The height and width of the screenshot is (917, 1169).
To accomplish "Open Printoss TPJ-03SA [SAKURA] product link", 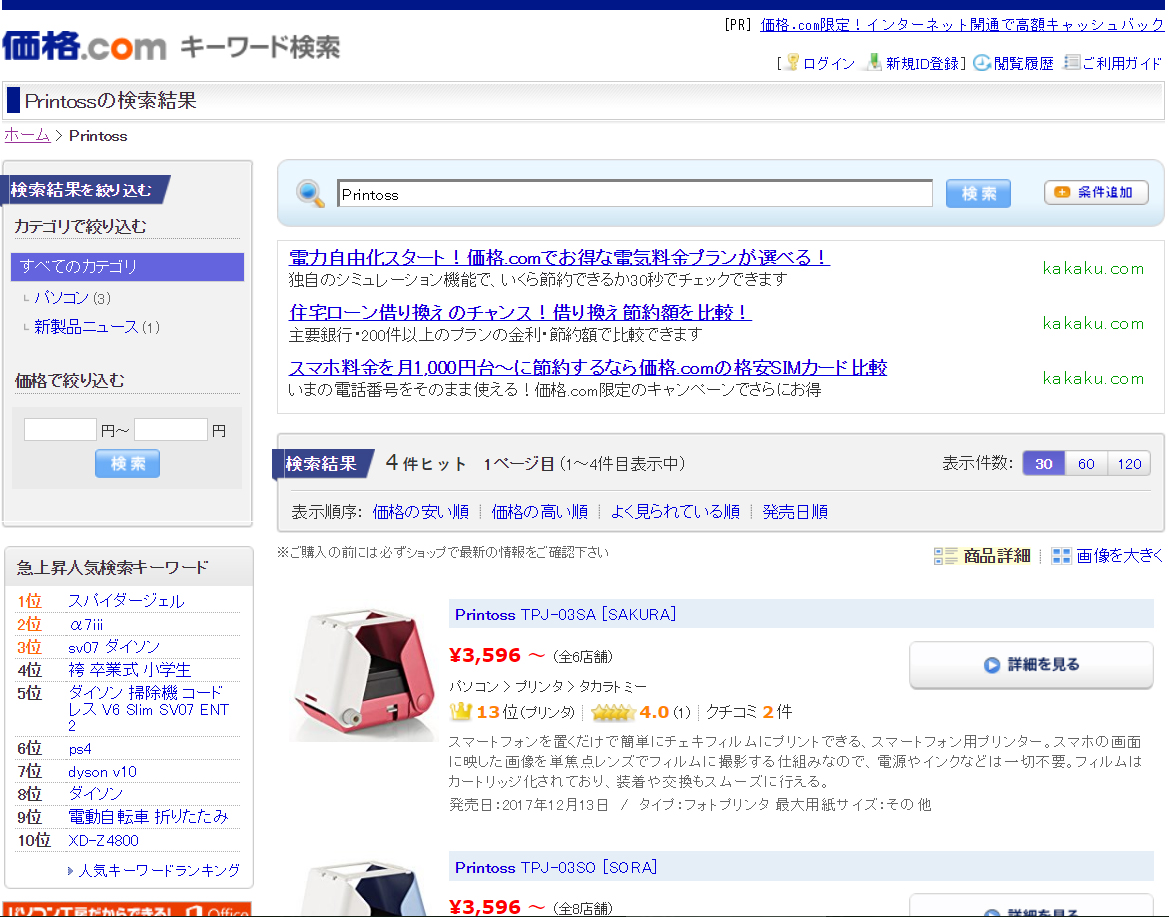I will 565,614.
